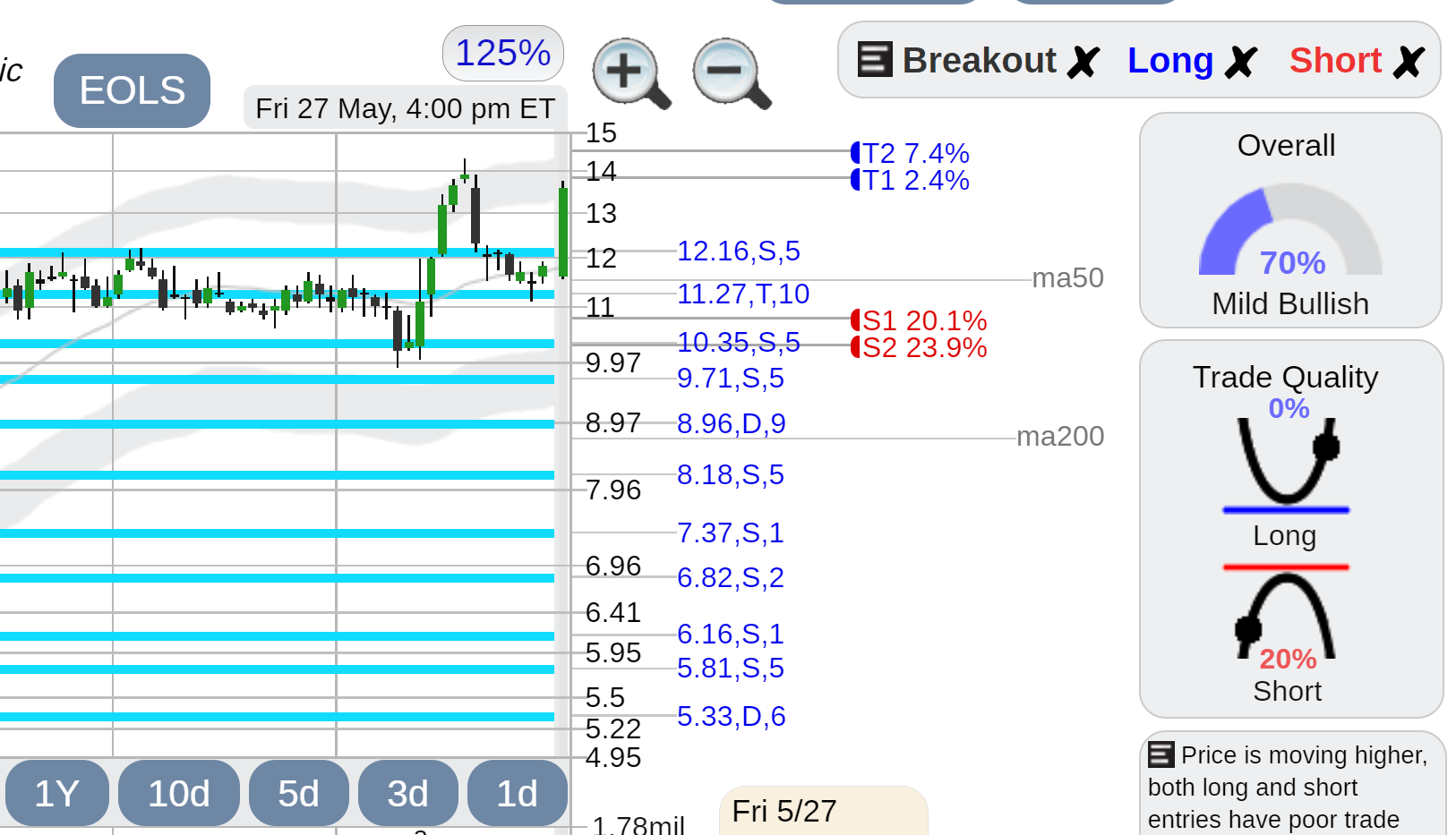
Task: Toggle the Short filter label
Action: point(1336,61)
